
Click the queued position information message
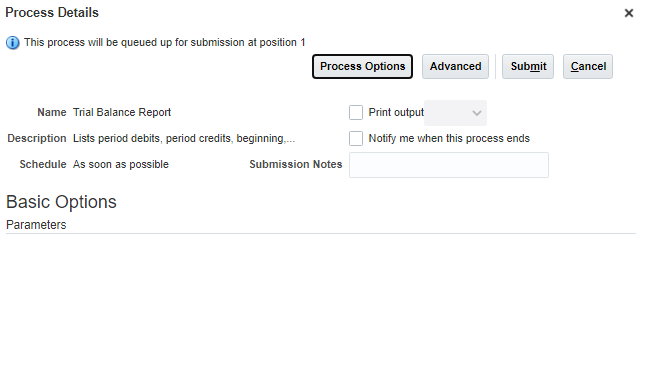click(165, 42)
